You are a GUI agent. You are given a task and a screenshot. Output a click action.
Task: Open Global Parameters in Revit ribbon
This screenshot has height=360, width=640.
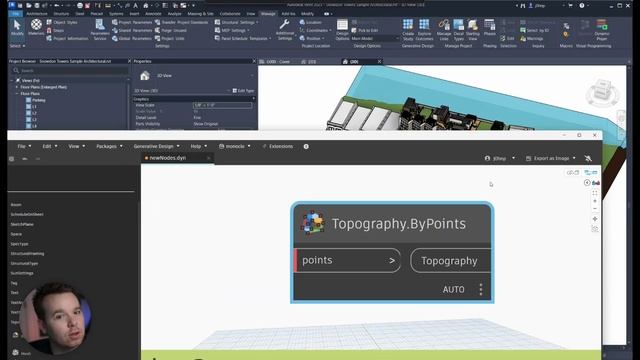click(132, 38)
